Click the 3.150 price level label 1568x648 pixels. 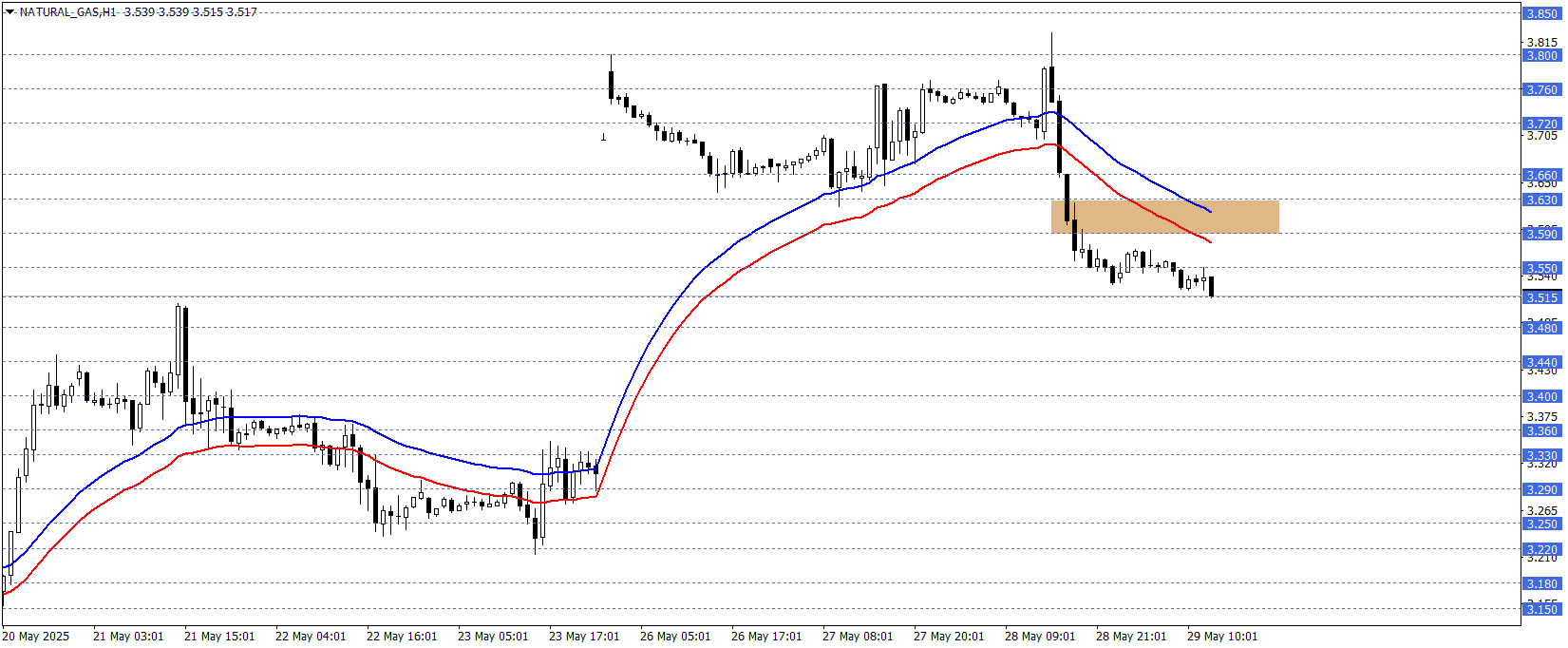click(1541, 609)
